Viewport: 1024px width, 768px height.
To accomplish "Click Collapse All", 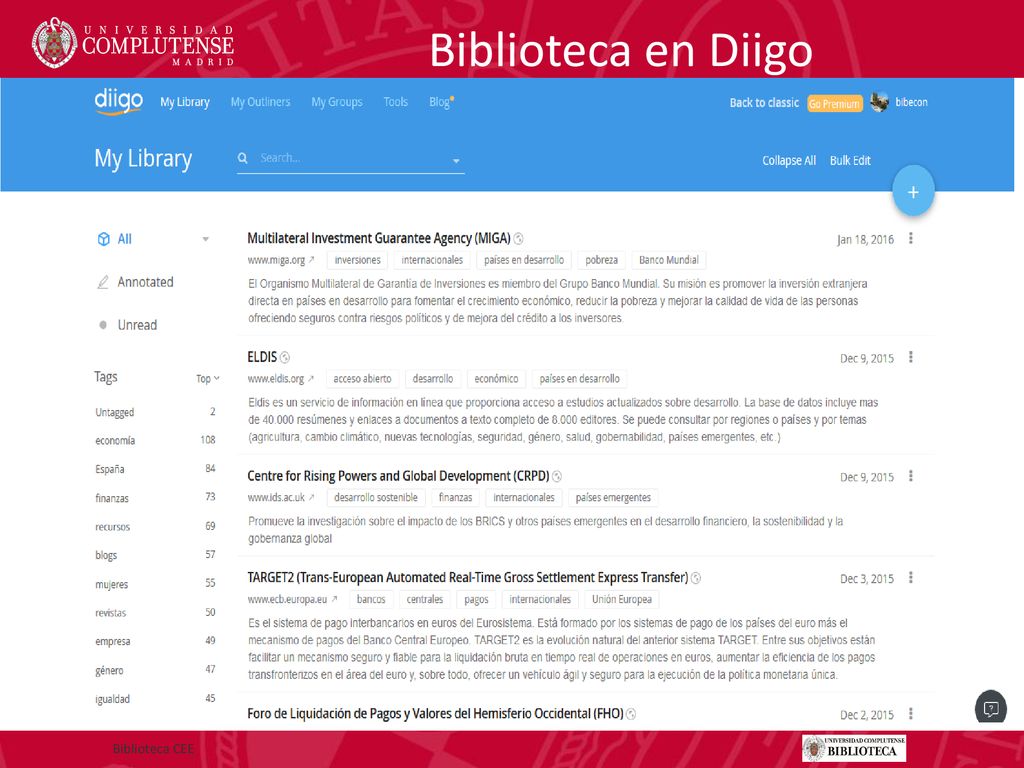I will click(x=789, y=161).
